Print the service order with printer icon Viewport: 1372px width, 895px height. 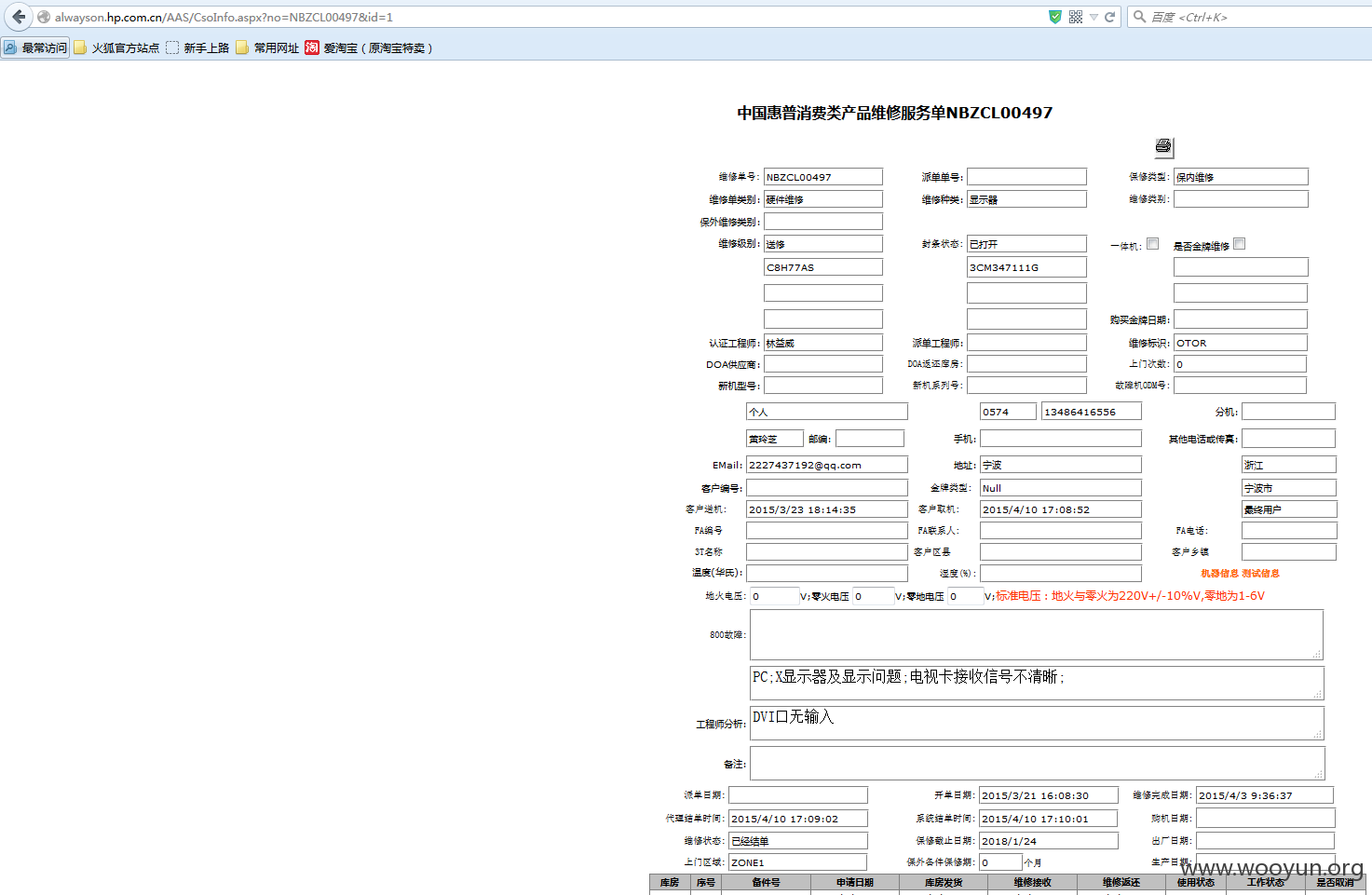pyautogui.click(x=1163, y=146)
